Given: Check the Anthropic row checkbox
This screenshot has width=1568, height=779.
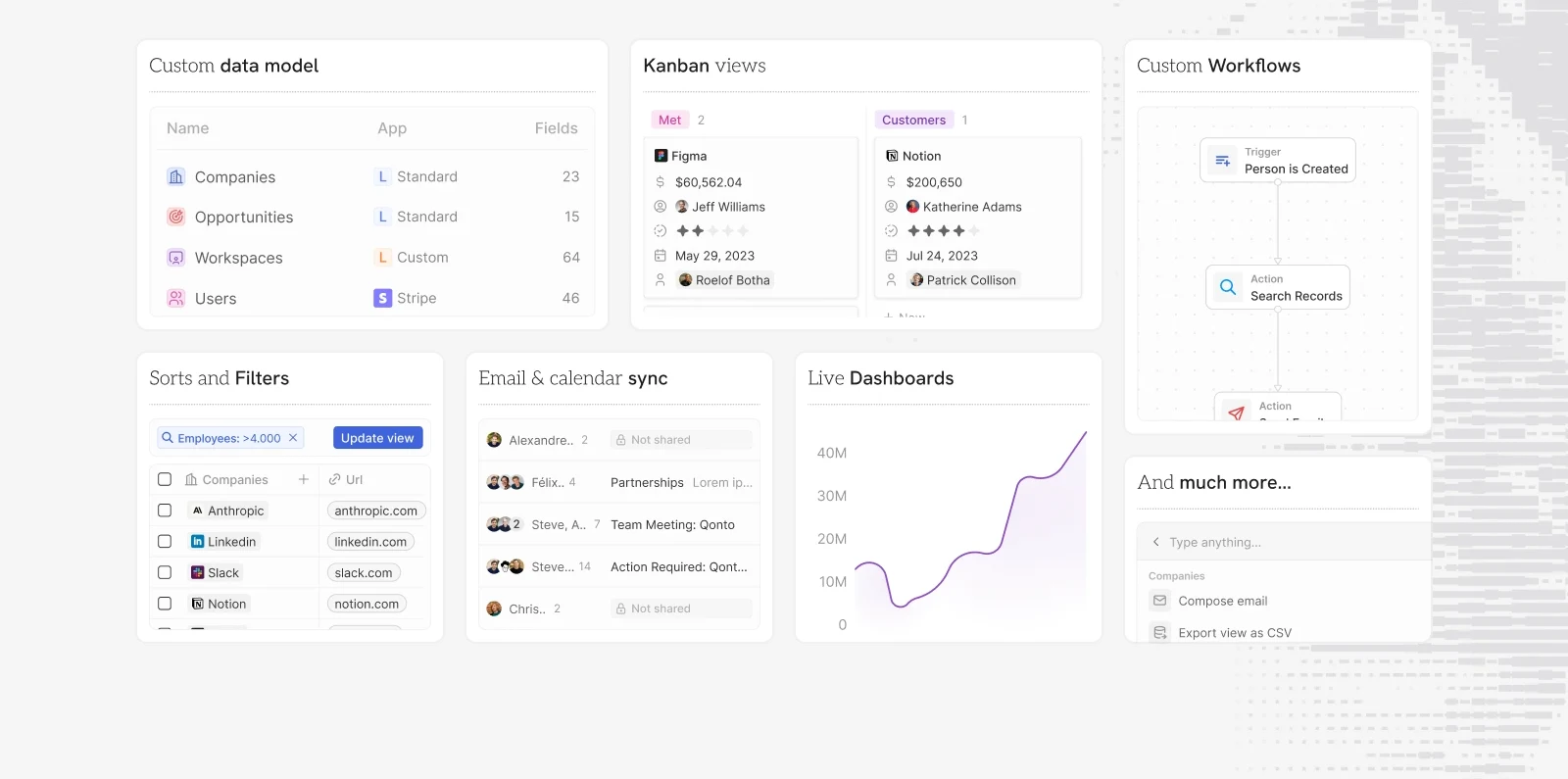Looking at the screenshot, I should [165, 511].
